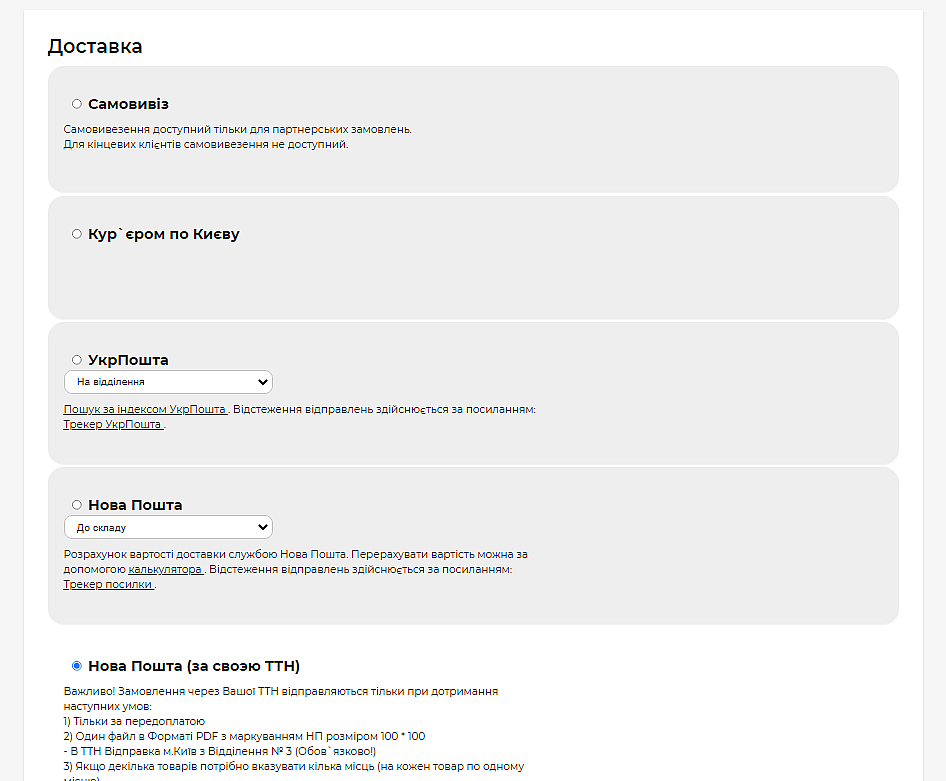
Task: Click line '2) Один файл в Форматі PDF'
Action: point(244,736)
